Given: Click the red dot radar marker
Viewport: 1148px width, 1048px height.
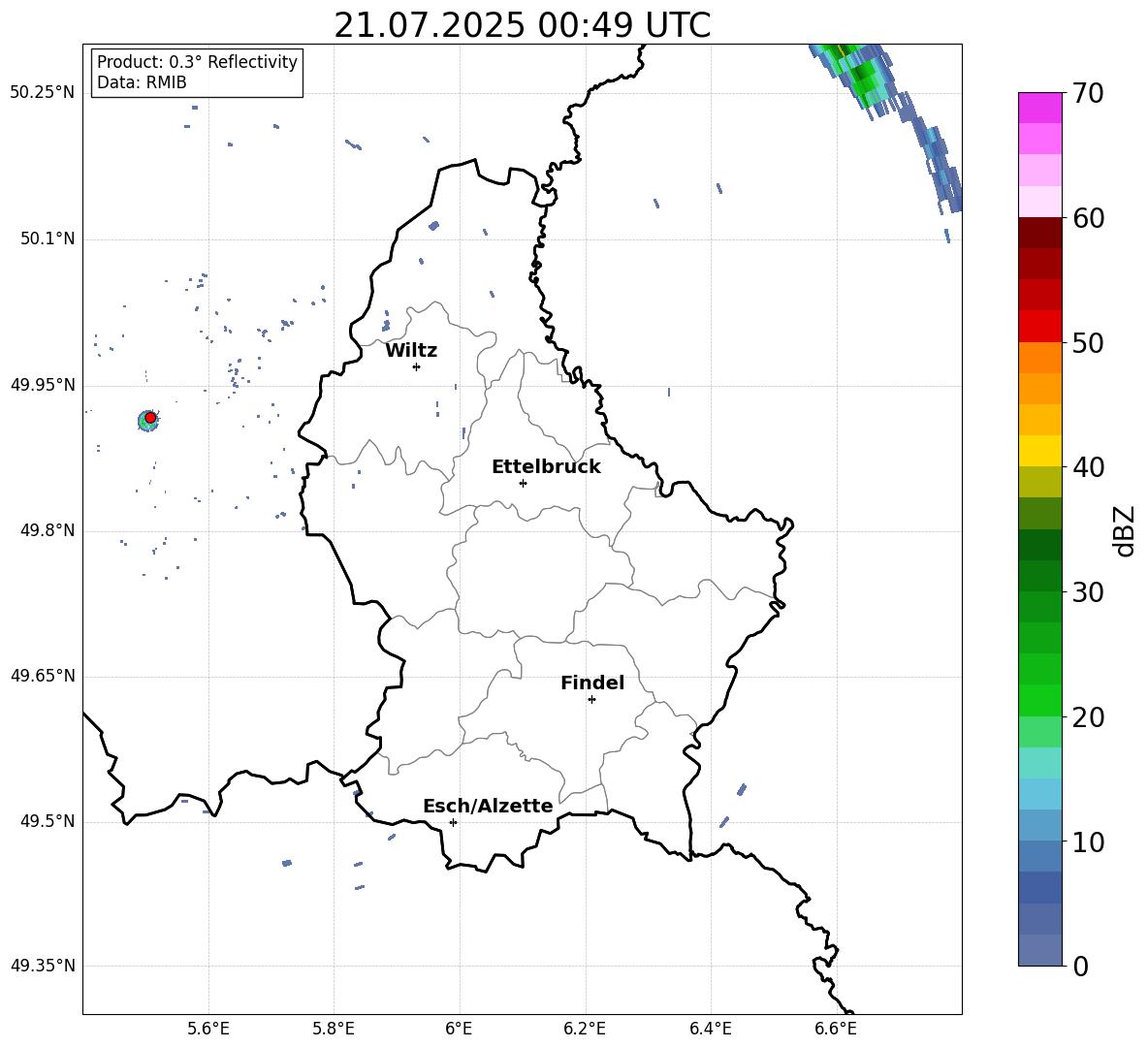Looking at the screenshot, I should click(150, 417).
